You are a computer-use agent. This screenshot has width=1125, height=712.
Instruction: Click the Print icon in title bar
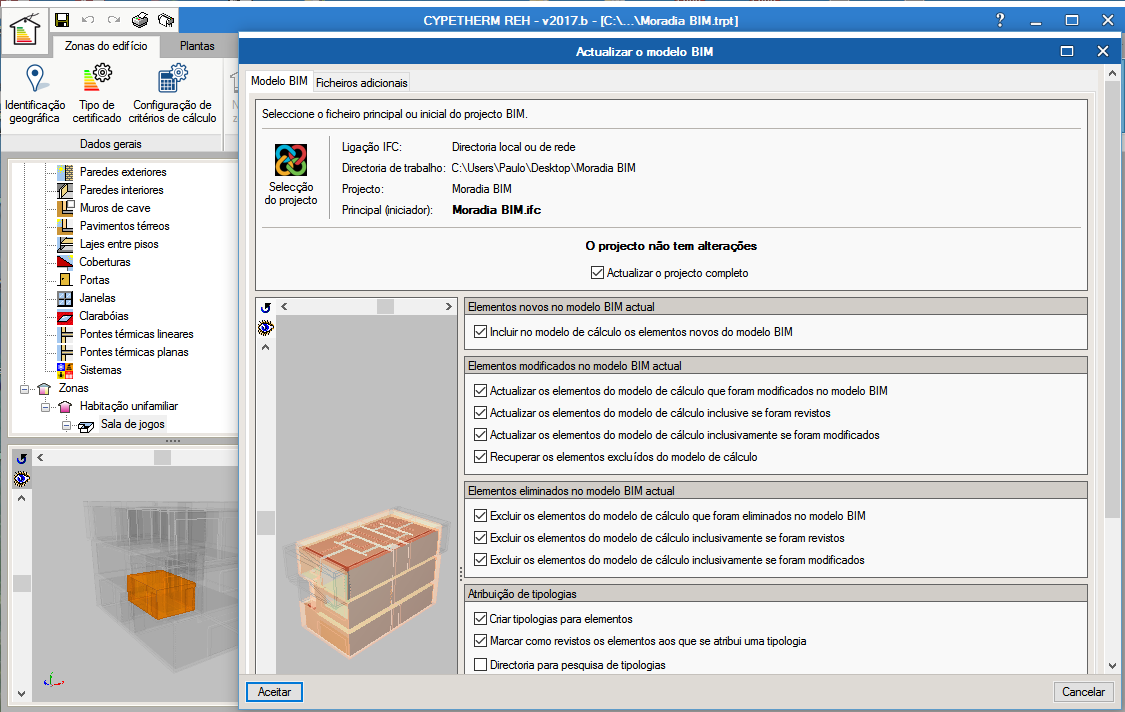(x=140, y=20)
